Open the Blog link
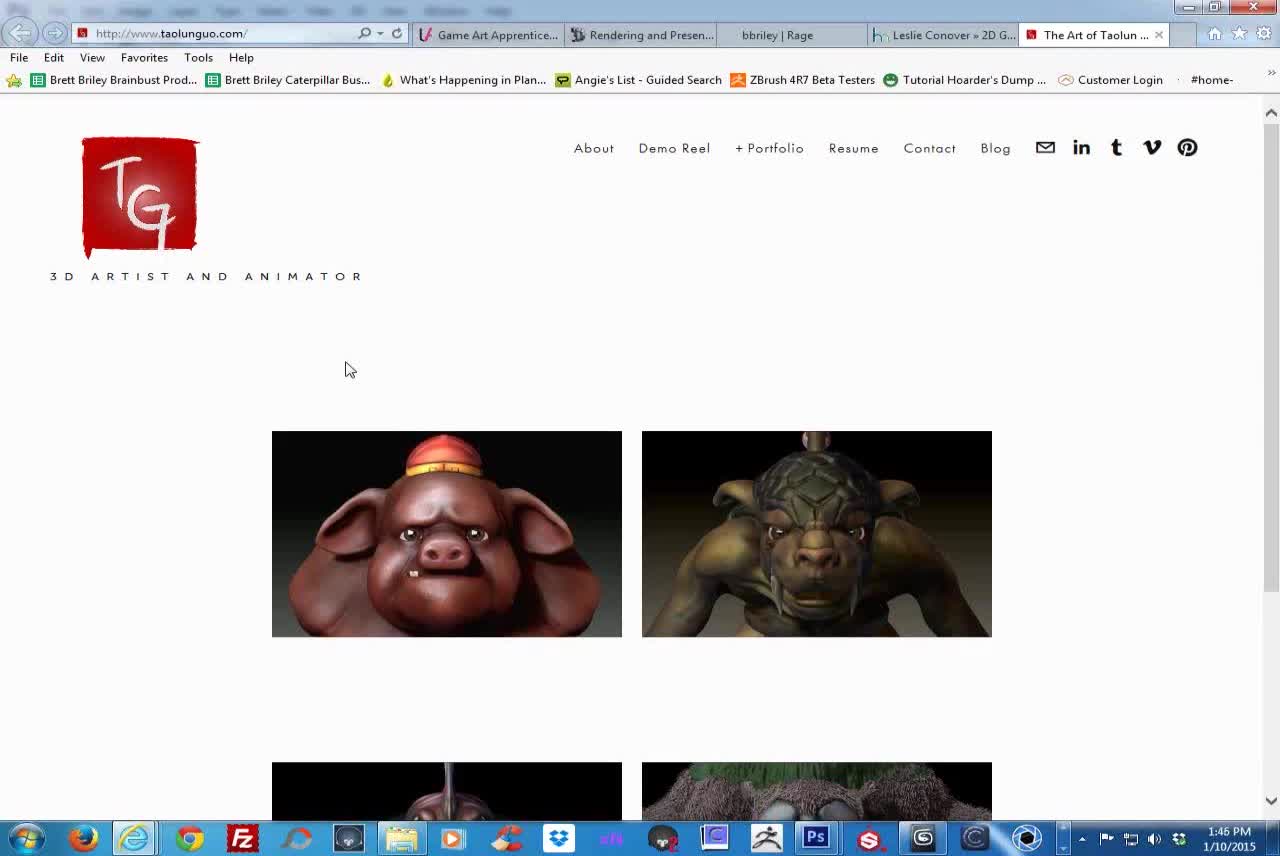Viewport: 1280px width, 856px height. coord(995,148)
